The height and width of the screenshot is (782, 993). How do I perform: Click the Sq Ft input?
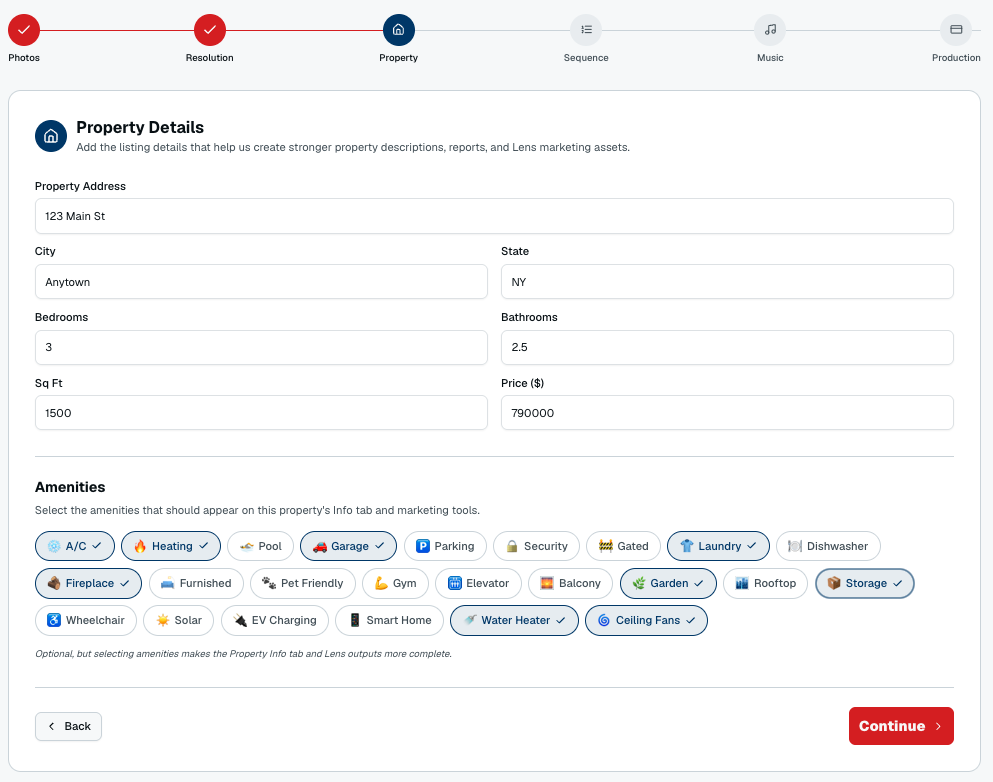click(261, 413)
